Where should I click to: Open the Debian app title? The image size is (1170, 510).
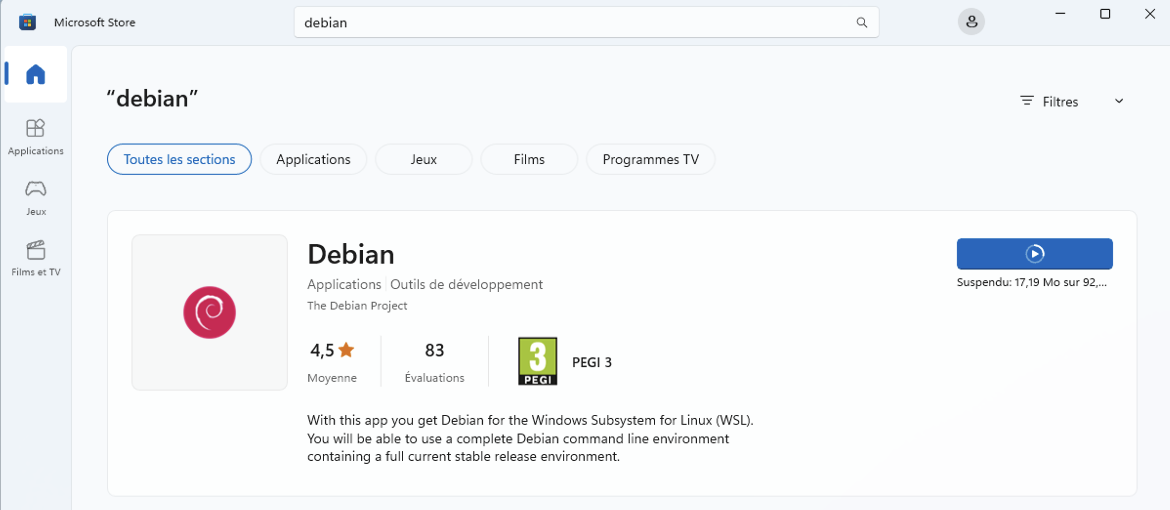(x=351, y=255)
